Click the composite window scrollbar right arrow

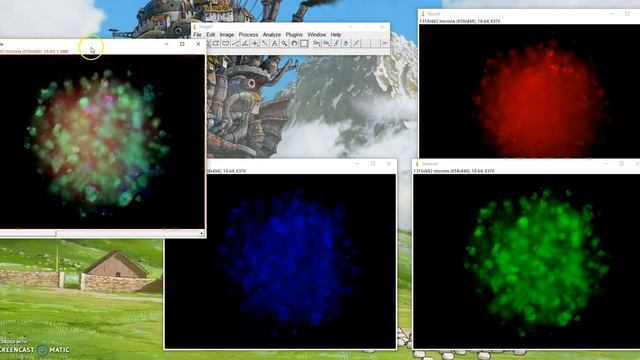(x=202, y=233)
